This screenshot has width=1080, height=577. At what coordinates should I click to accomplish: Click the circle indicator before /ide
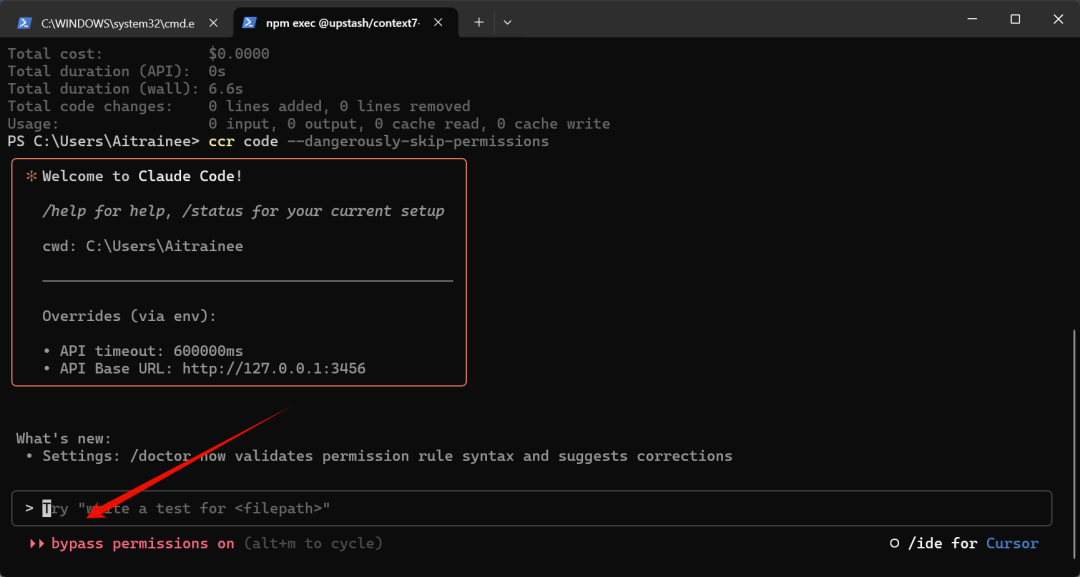click(x=895, y=544)
